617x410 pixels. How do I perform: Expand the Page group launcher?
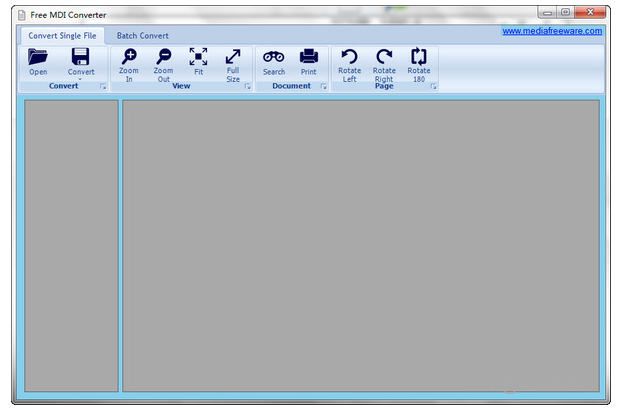[x=433, y=88]
